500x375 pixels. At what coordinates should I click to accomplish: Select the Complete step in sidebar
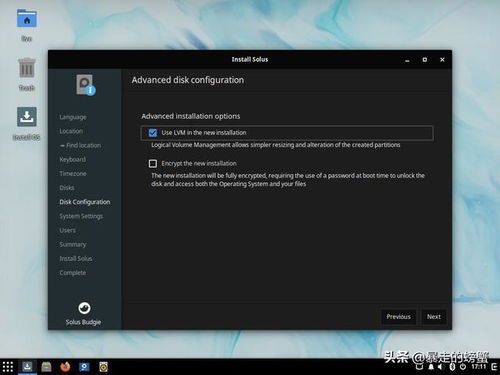tap(73, 273)
